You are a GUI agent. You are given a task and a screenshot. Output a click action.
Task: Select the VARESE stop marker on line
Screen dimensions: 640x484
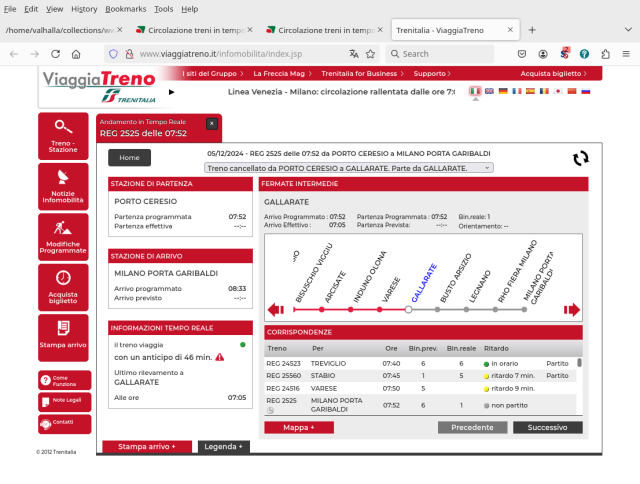(380, 310)
